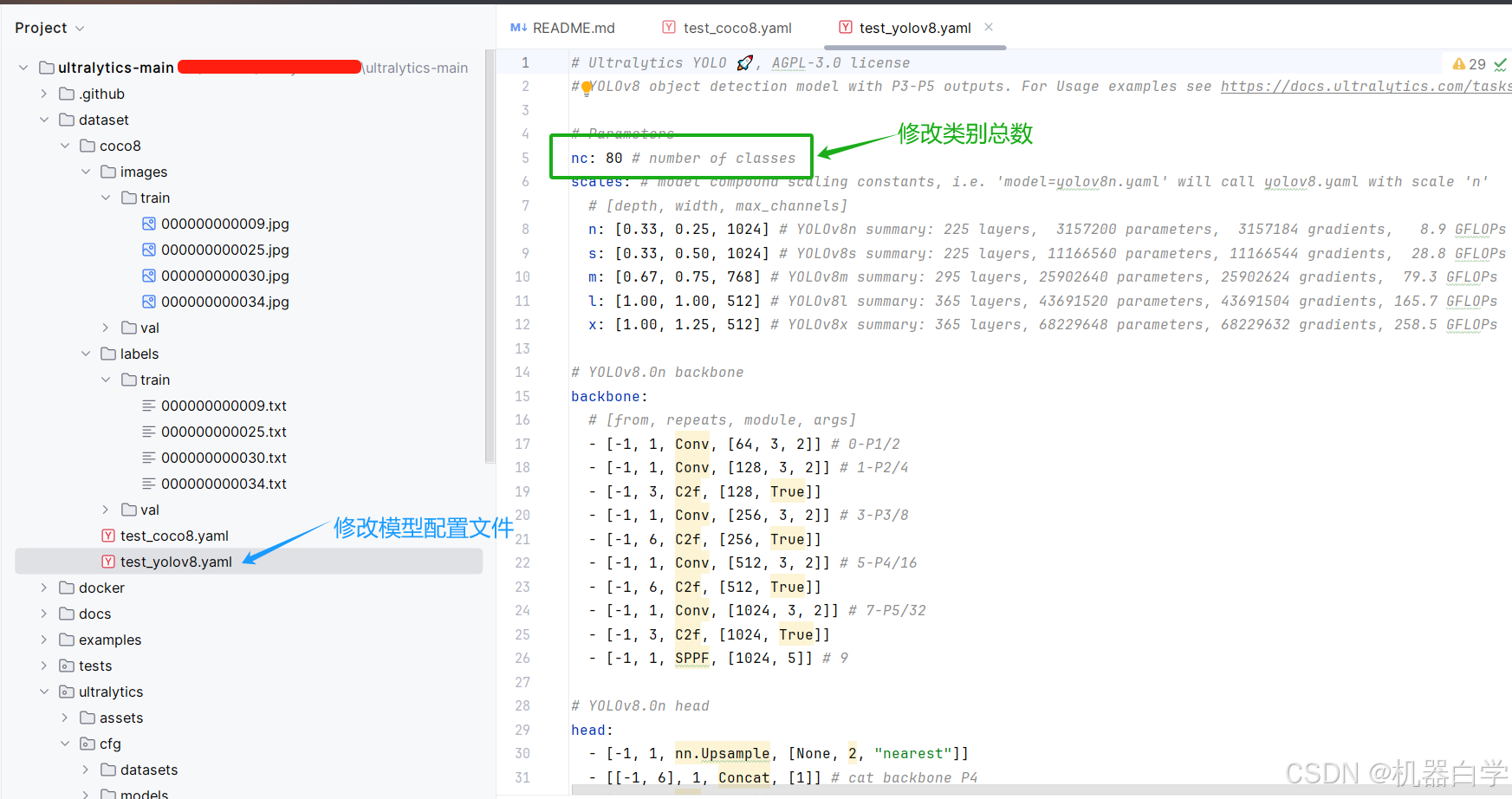
Task: Click the project root folder icon ultralytics-main
Action: point(47,68)
